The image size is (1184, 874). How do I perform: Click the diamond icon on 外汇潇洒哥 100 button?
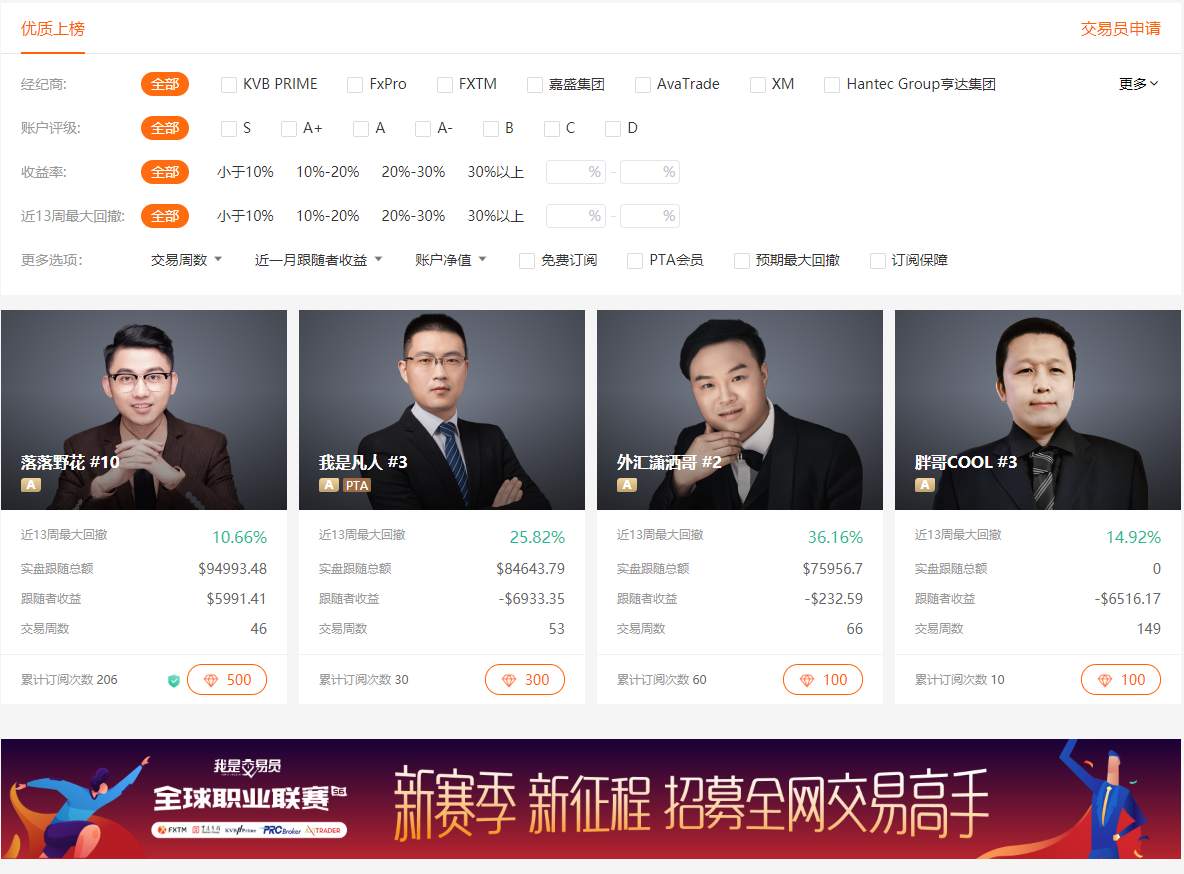coord(807,680)
